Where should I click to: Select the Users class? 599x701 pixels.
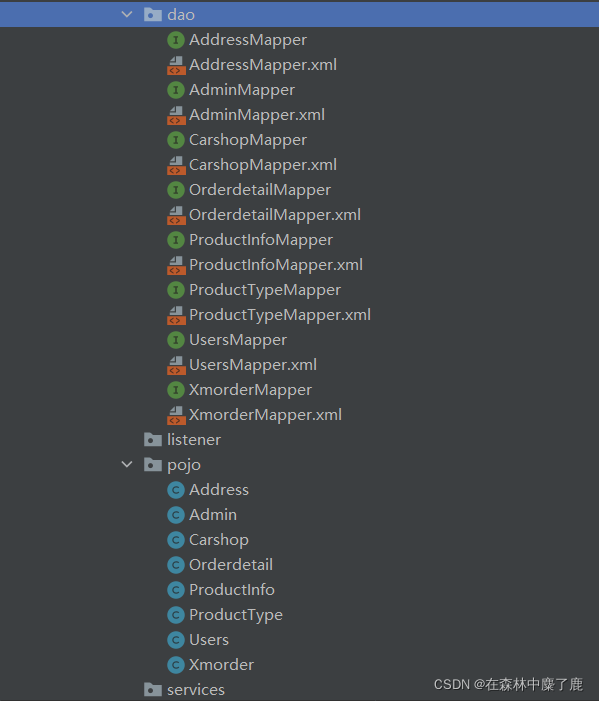point(209,640)
